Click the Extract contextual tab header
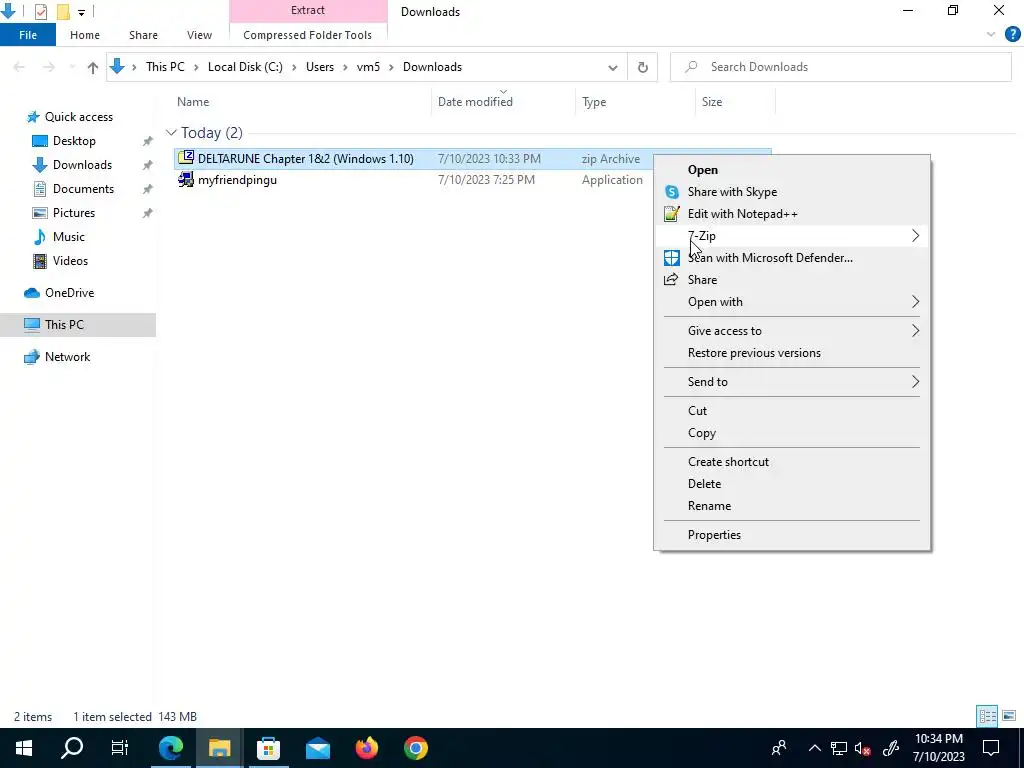 click(308, 10)
